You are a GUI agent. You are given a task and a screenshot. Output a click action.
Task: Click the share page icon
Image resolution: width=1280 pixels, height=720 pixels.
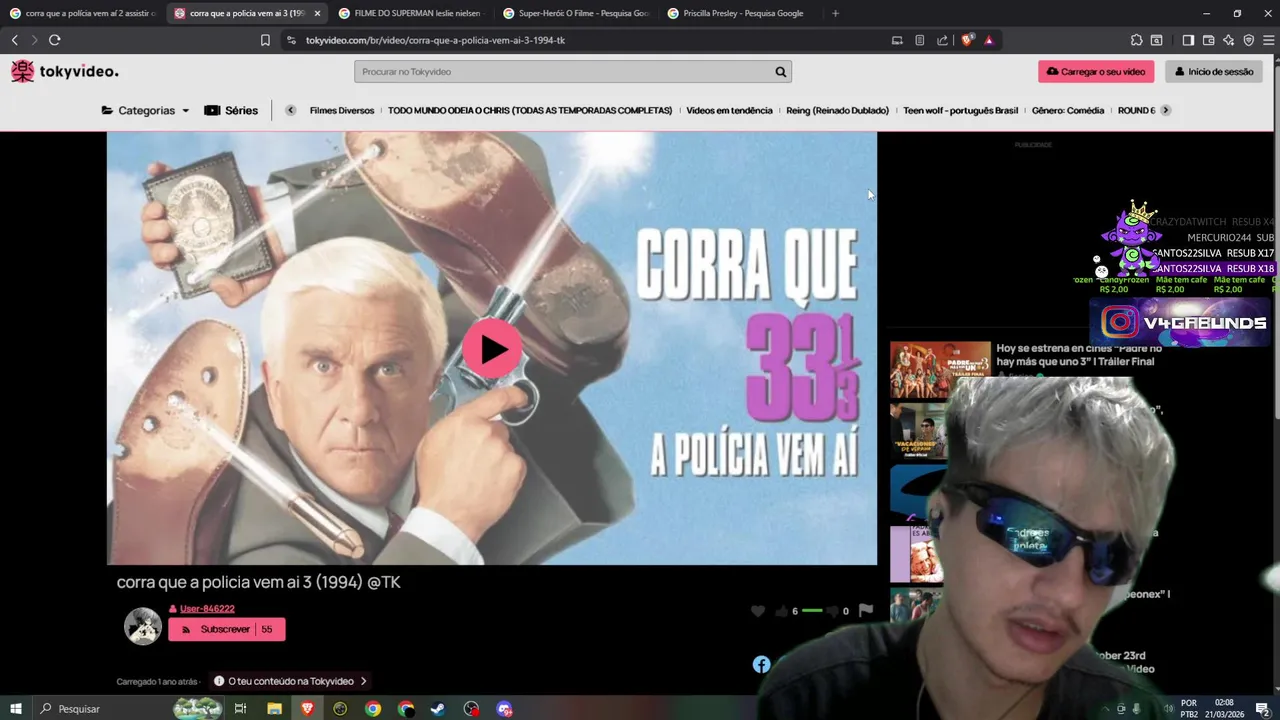pyautogui.click(x=942, y=40)
